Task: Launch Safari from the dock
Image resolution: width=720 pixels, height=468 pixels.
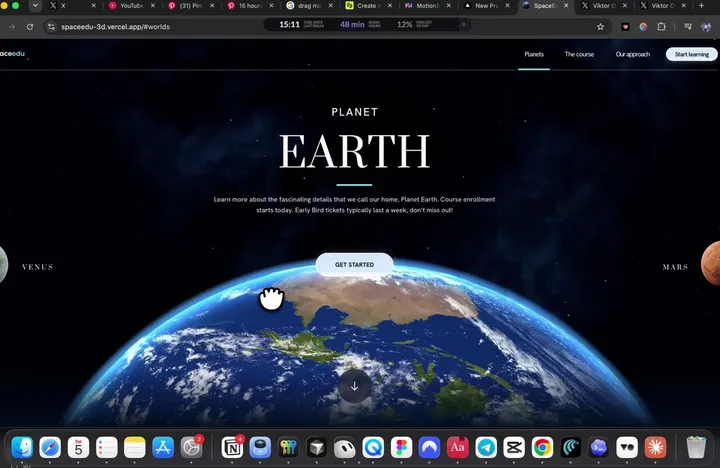Action: [50, 447]
